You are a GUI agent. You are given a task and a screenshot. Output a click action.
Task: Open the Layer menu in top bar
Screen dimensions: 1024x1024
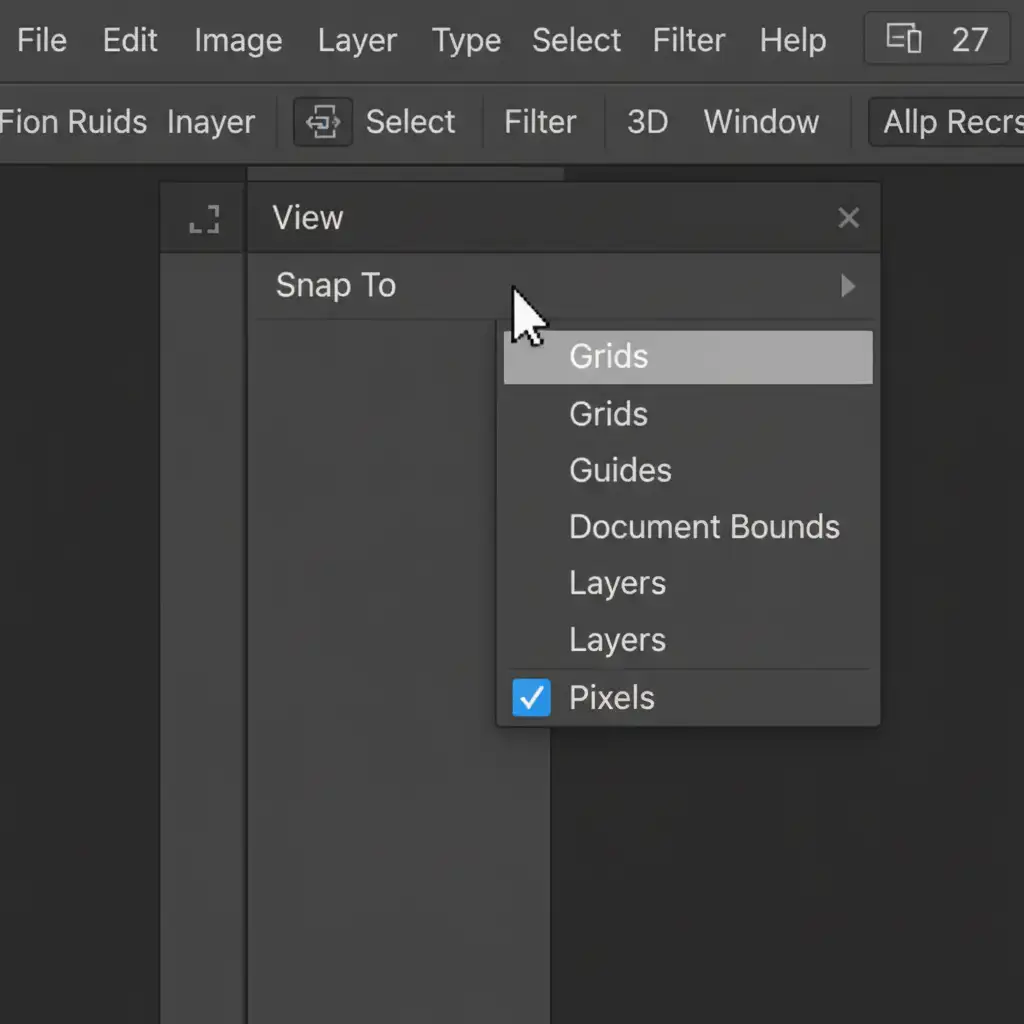357,41
